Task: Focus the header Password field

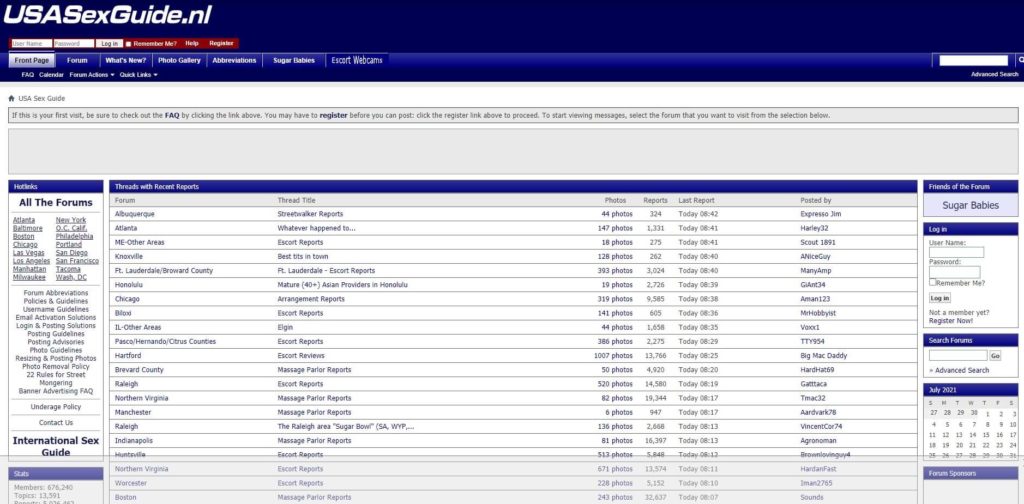Action: coord(74,44)
